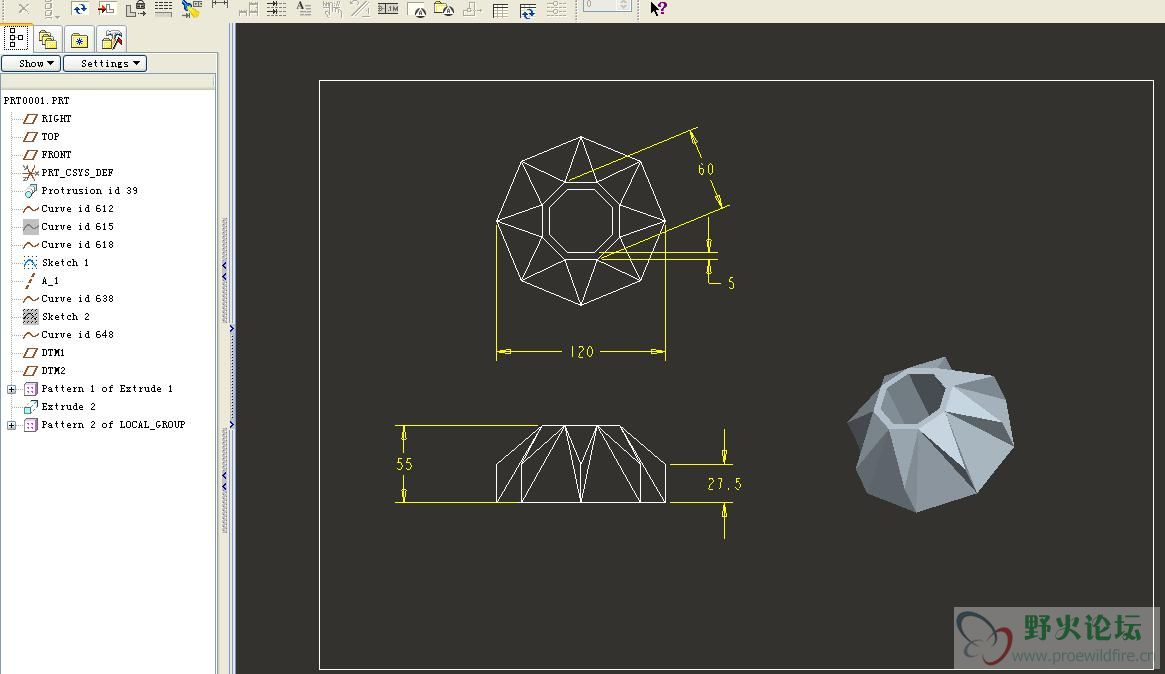The image size is (1165, 674).
Task: Select the octagonal top drawing view
Action: [x=581, y=221]
